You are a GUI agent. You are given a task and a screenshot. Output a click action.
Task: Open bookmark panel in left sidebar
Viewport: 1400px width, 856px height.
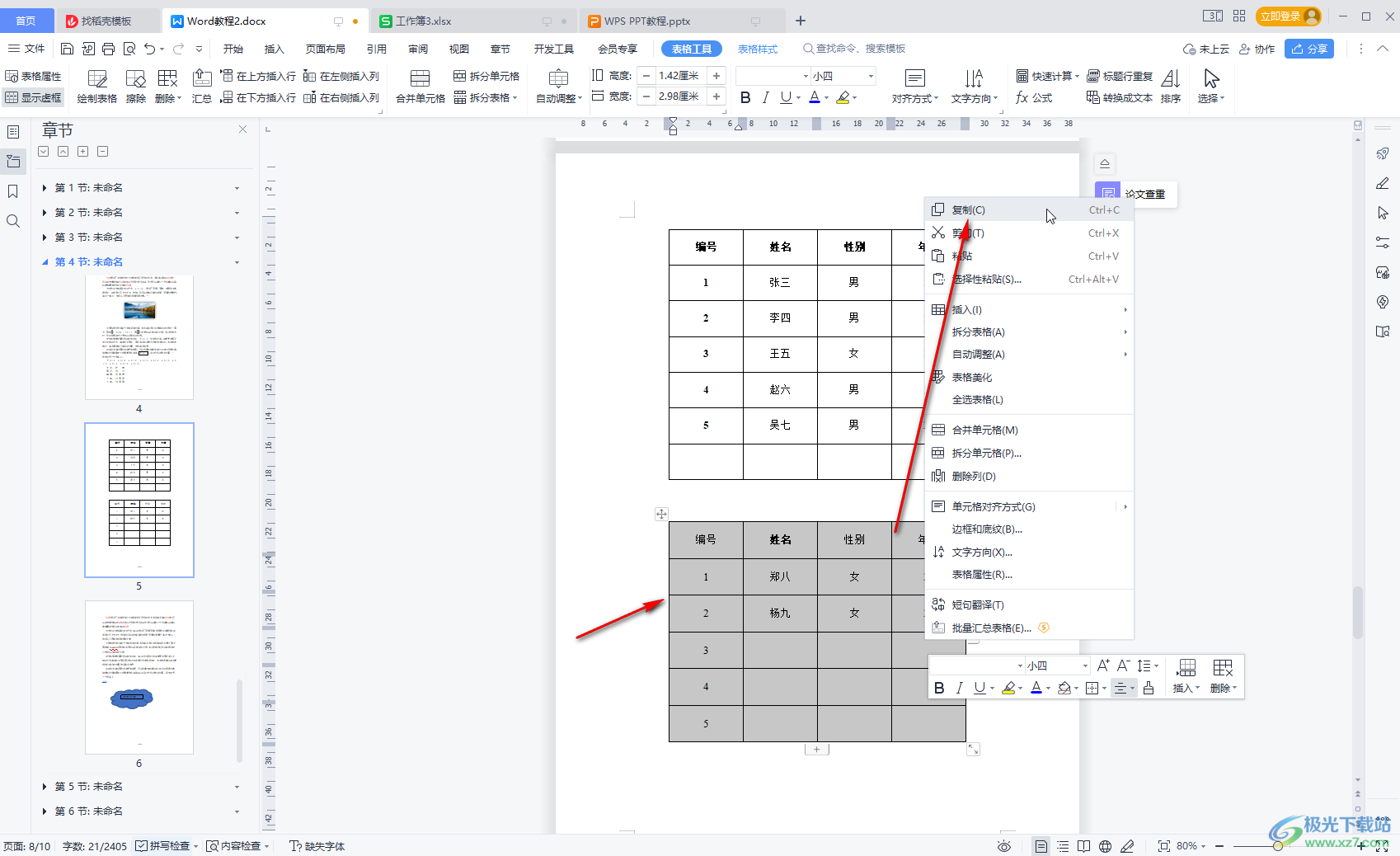pos(13,191)
